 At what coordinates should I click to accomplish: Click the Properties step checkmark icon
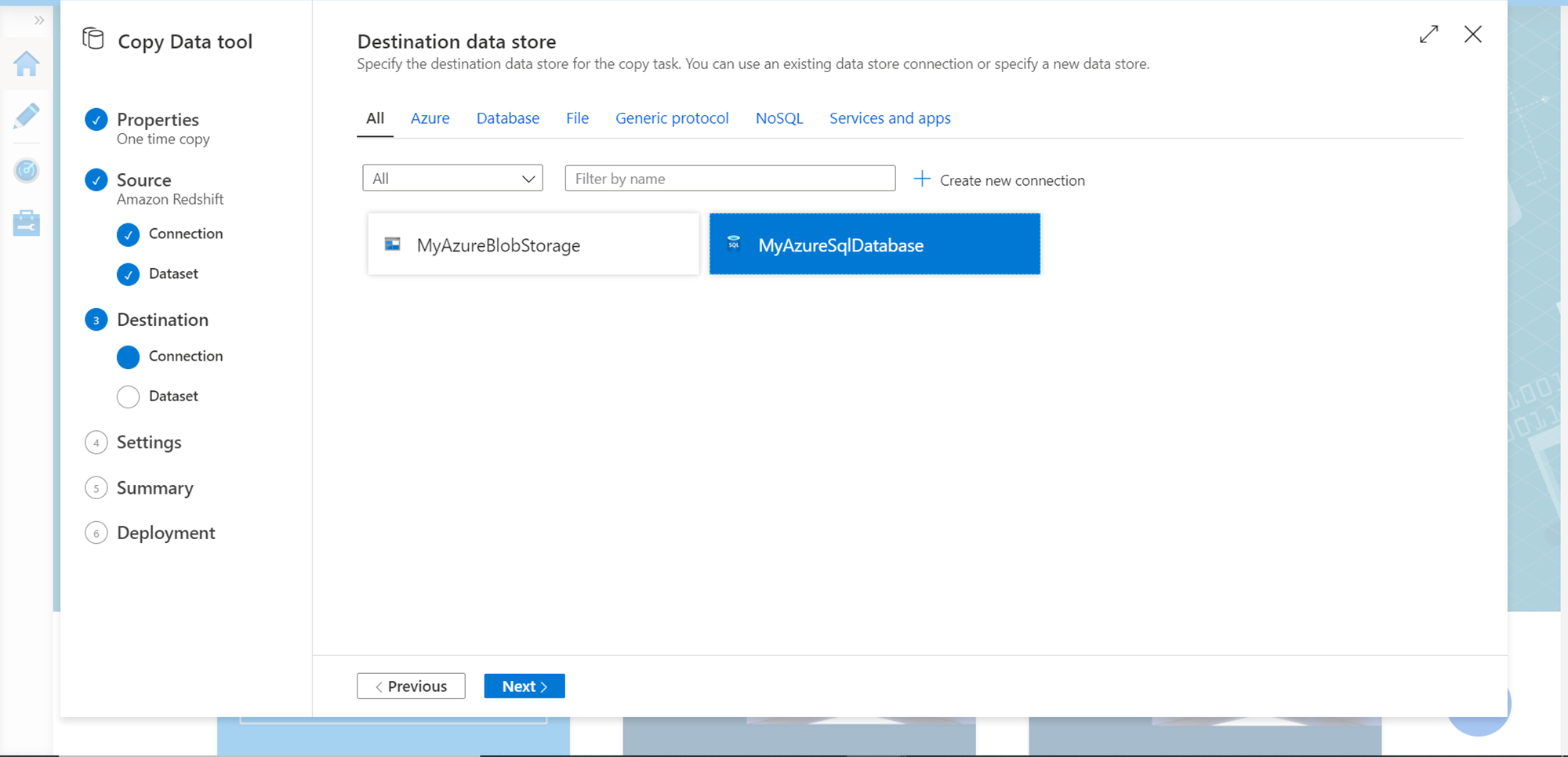click(96, 120)
